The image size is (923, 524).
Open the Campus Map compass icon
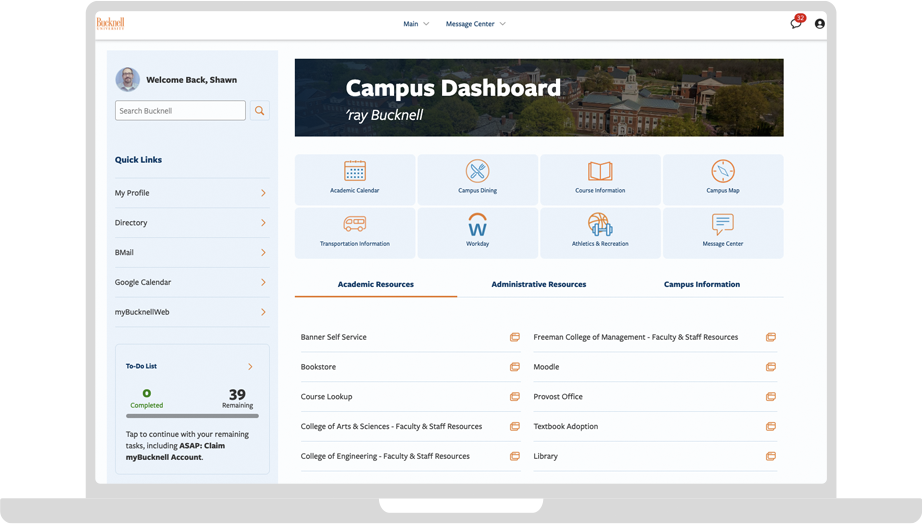(x=722, y=171)
